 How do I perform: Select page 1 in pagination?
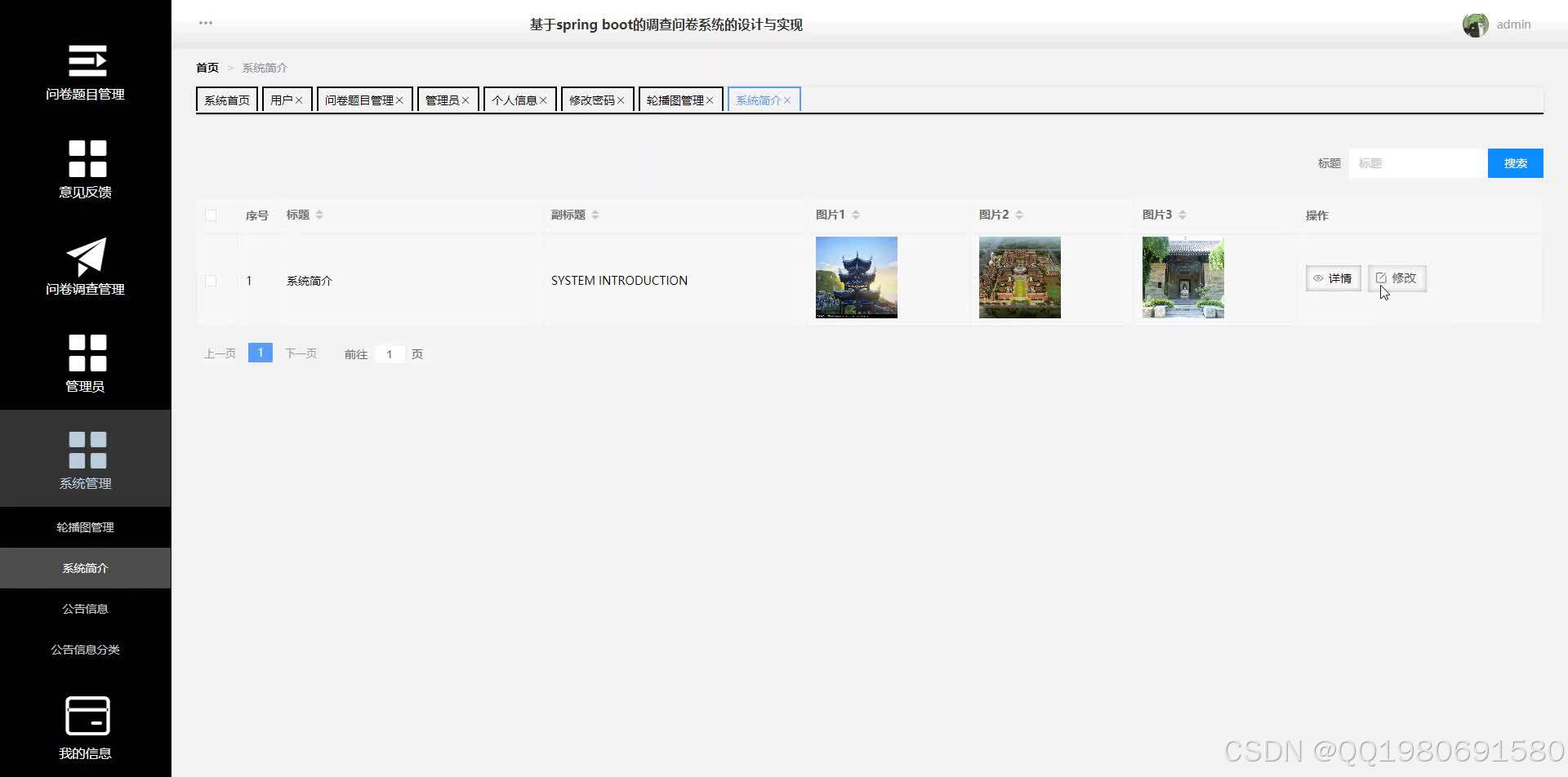click(x=260, y=353)
